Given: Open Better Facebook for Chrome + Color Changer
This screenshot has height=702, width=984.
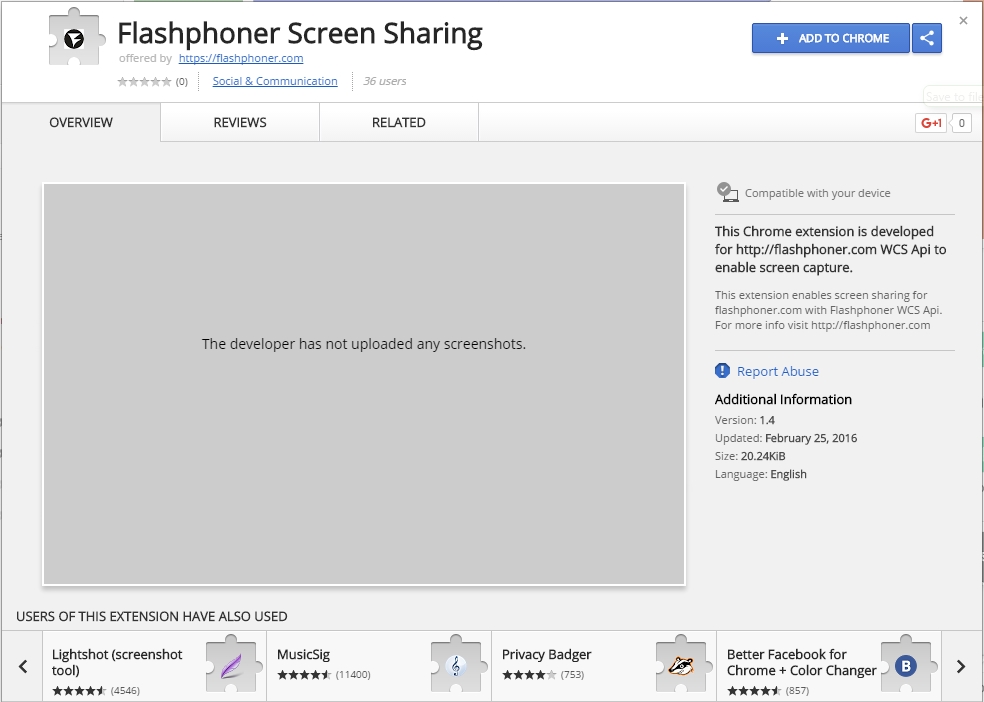Looking at the screenshot, I should click(801, 662).
